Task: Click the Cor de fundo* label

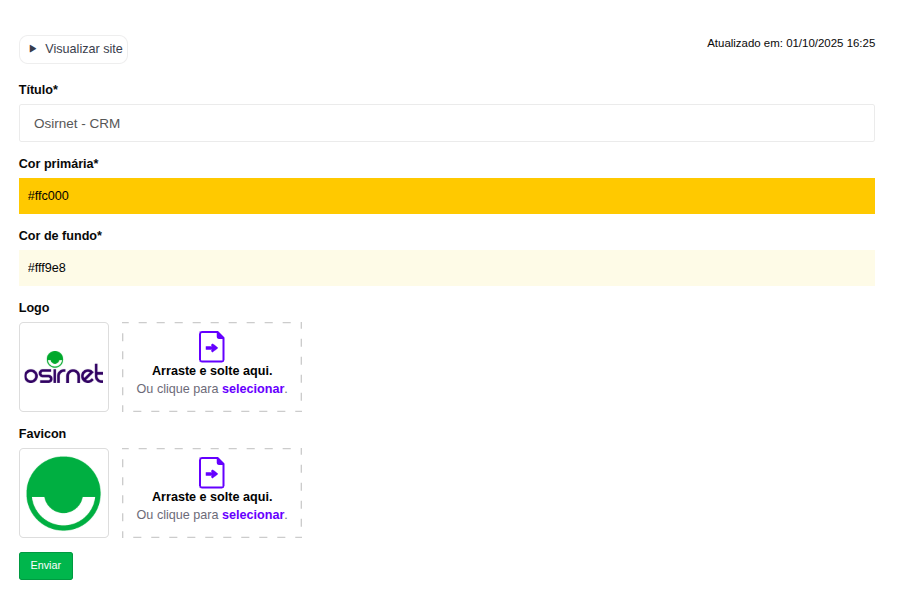Action: [x=61, y=236]
